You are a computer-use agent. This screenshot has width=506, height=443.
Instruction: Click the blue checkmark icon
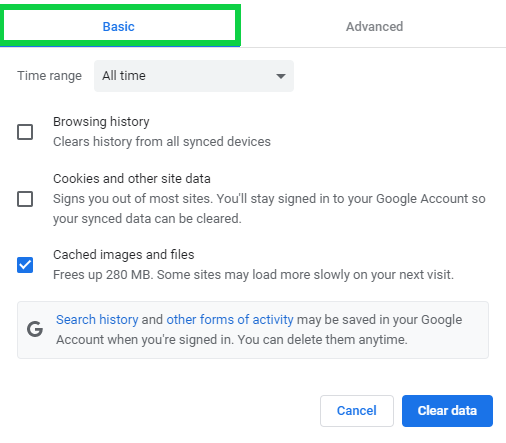tap(25, 265)
